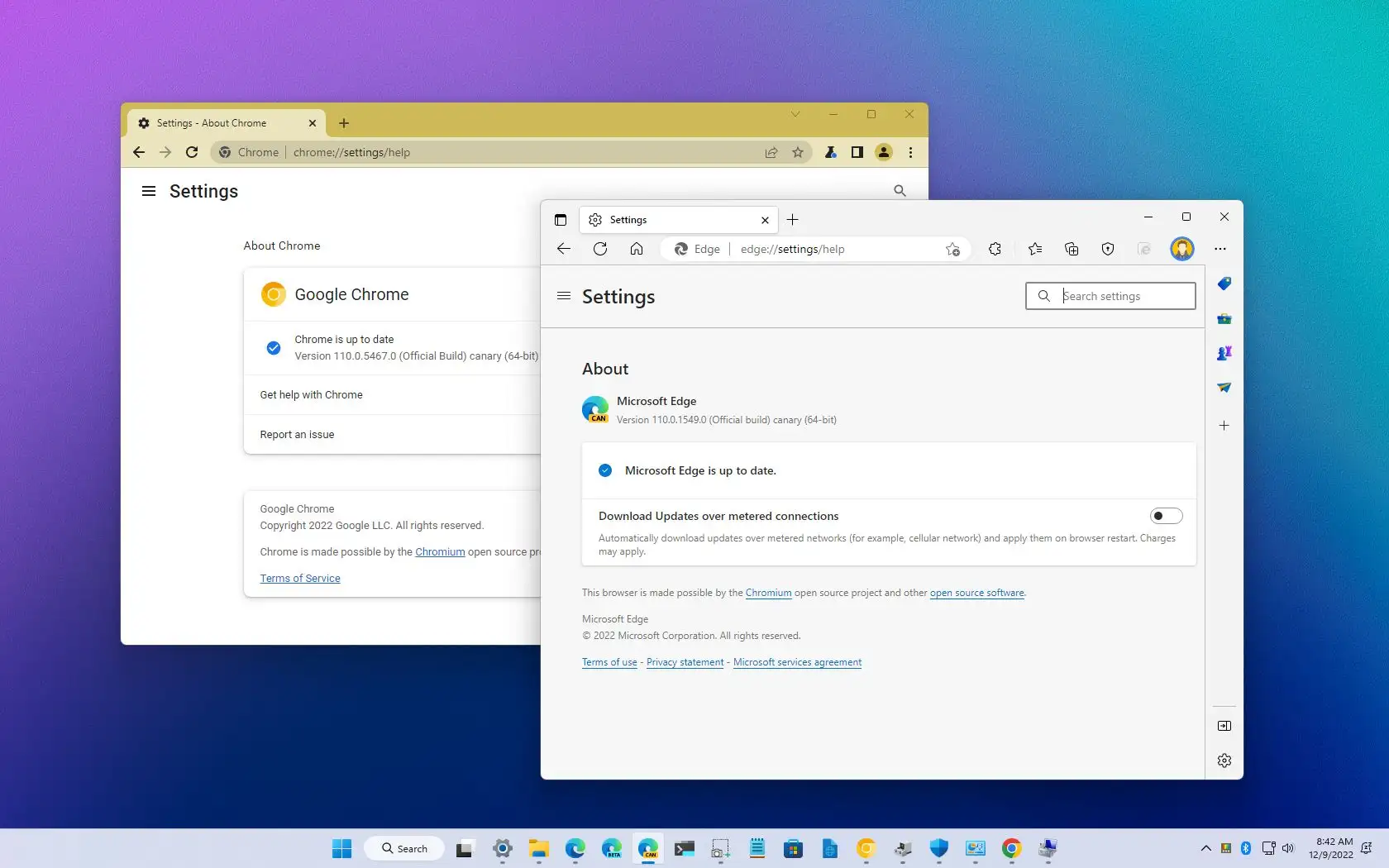Image resolution: width=1389 pixels, height=868 pixels.
Task: Open Browser essentials shield icon in Edge
Action: click(1107, 249)
